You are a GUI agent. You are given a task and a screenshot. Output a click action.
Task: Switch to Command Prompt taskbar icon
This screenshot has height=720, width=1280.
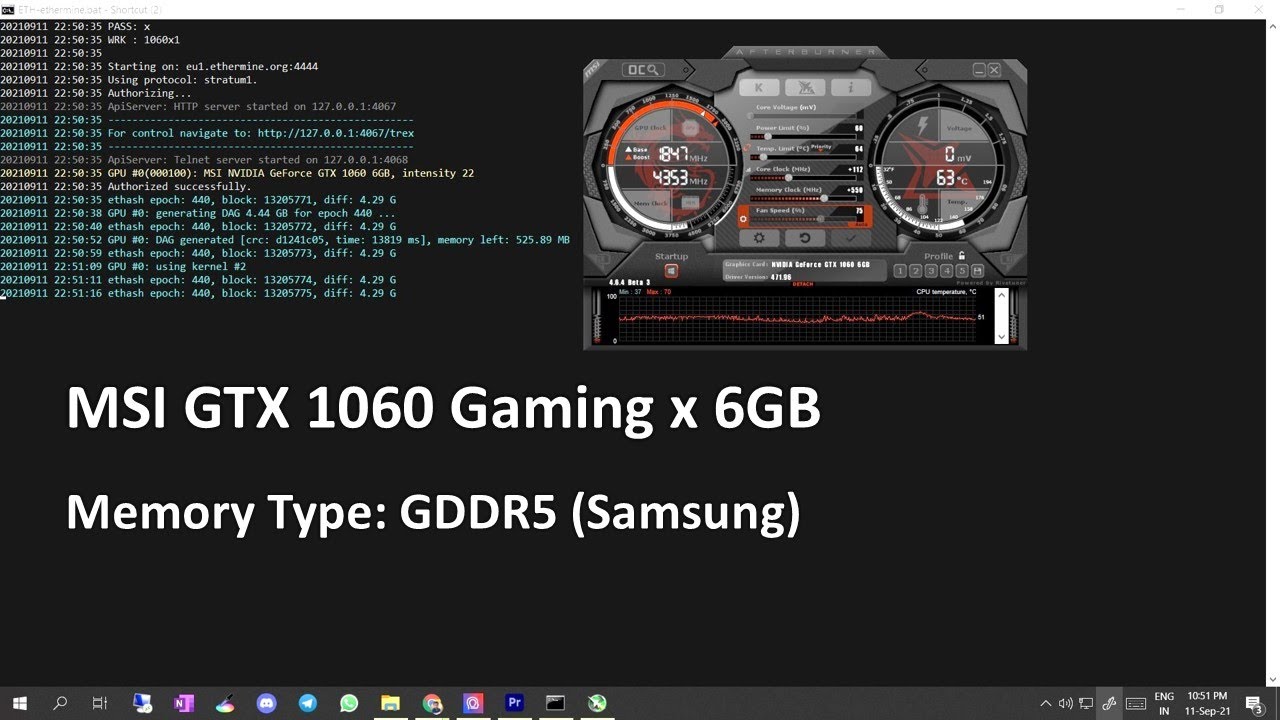pos(556,703)
